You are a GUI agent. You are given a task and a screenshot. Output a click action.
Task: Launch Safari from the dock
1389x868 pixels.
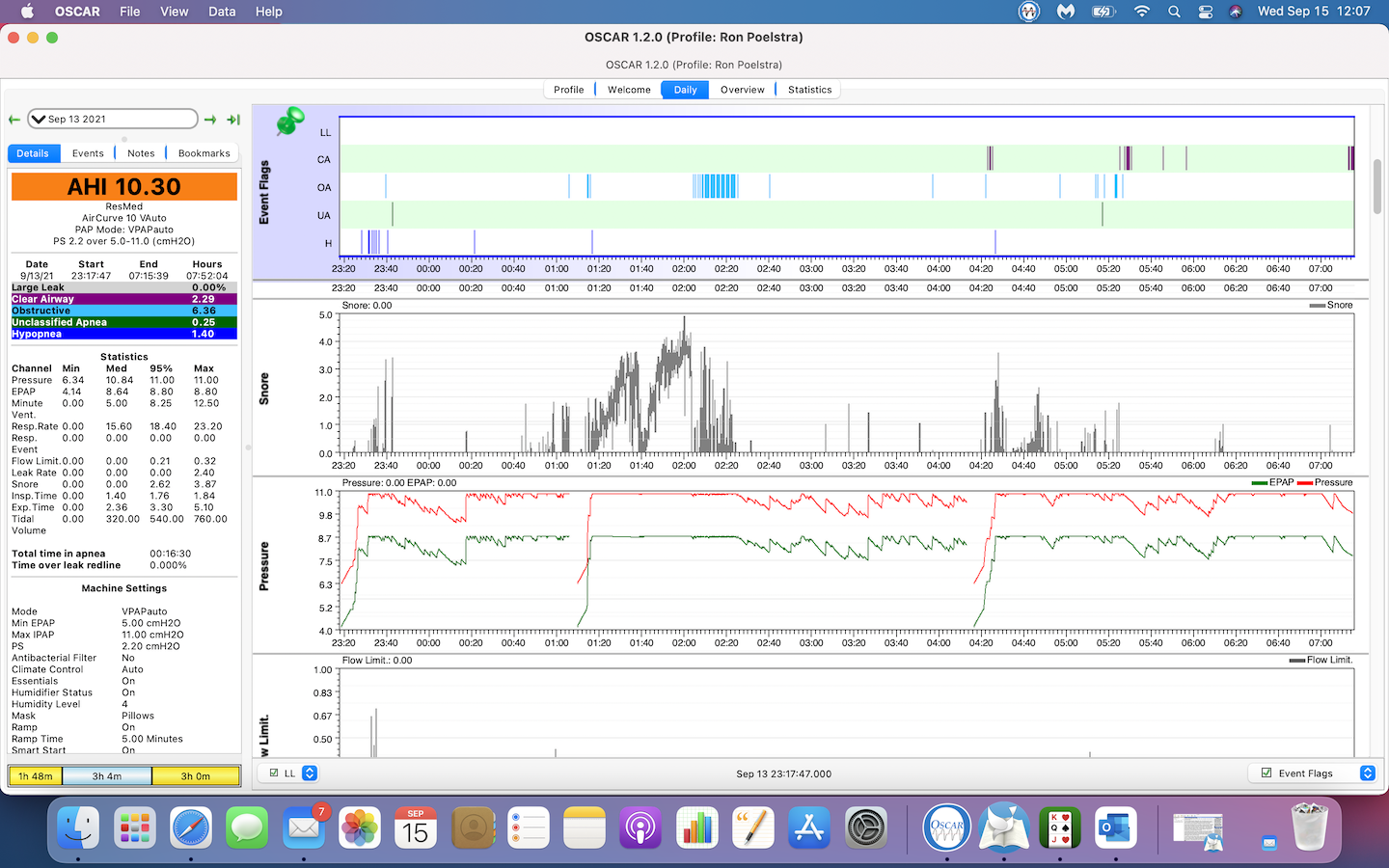(x=191, y=827)
